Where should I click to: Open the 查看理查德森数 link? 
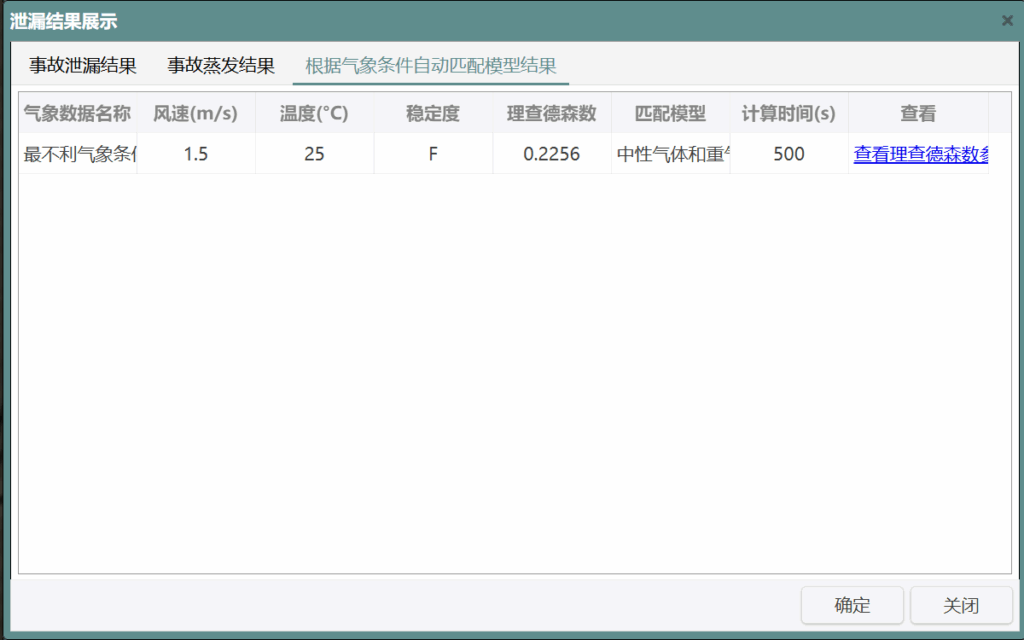[920, 154]
